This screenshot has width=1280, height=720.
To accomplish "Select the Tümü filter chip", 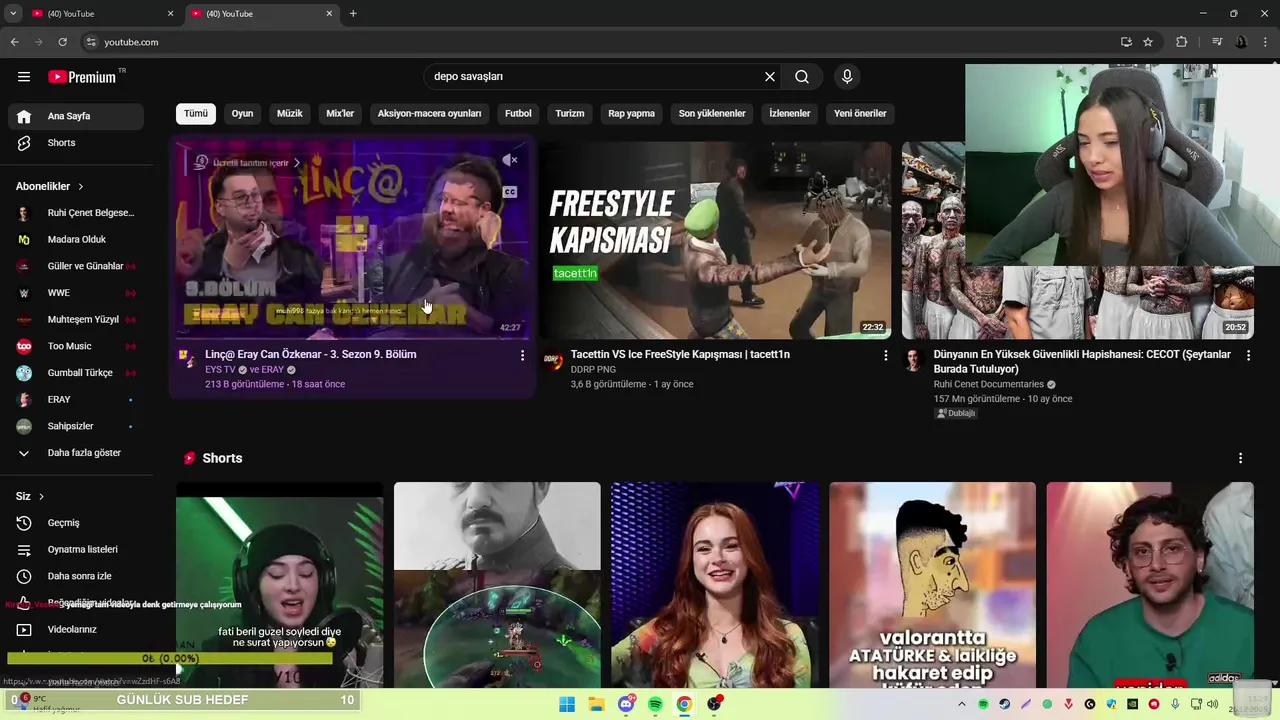I will click(x=196, y=114).
